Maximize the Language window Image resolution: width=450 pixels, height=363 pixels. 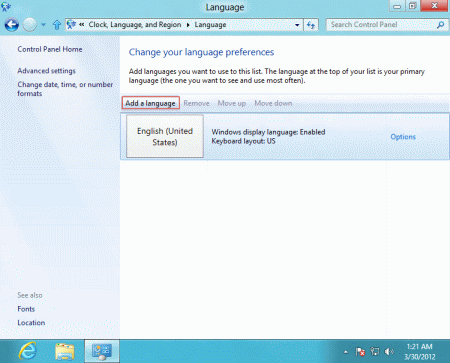(x=413, y=6)
